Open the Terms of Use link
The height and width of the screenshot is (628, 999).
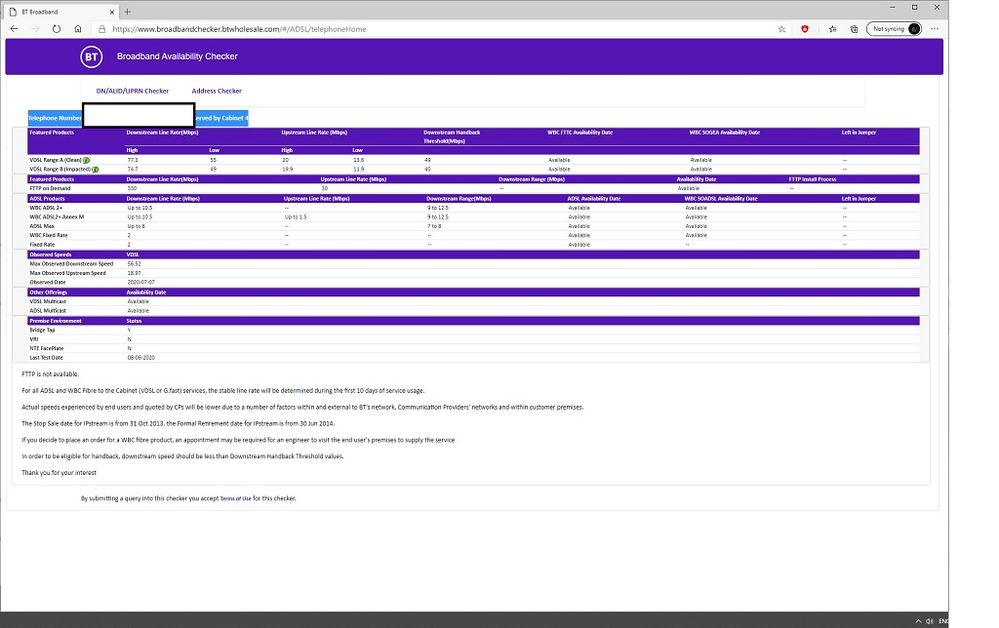click(x=235, y=498)
